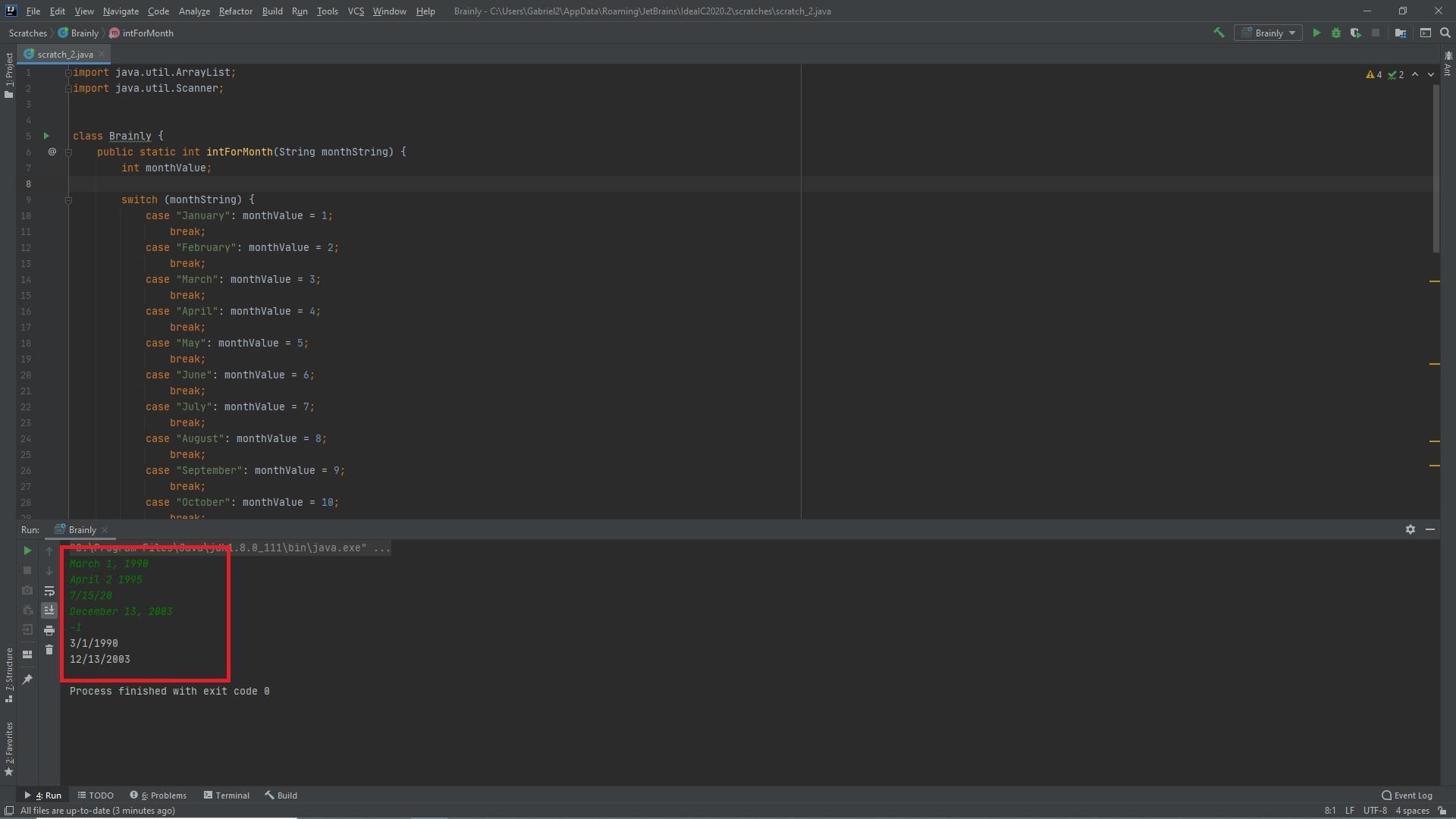Open Run panel settings gear

pos(1410,529)
